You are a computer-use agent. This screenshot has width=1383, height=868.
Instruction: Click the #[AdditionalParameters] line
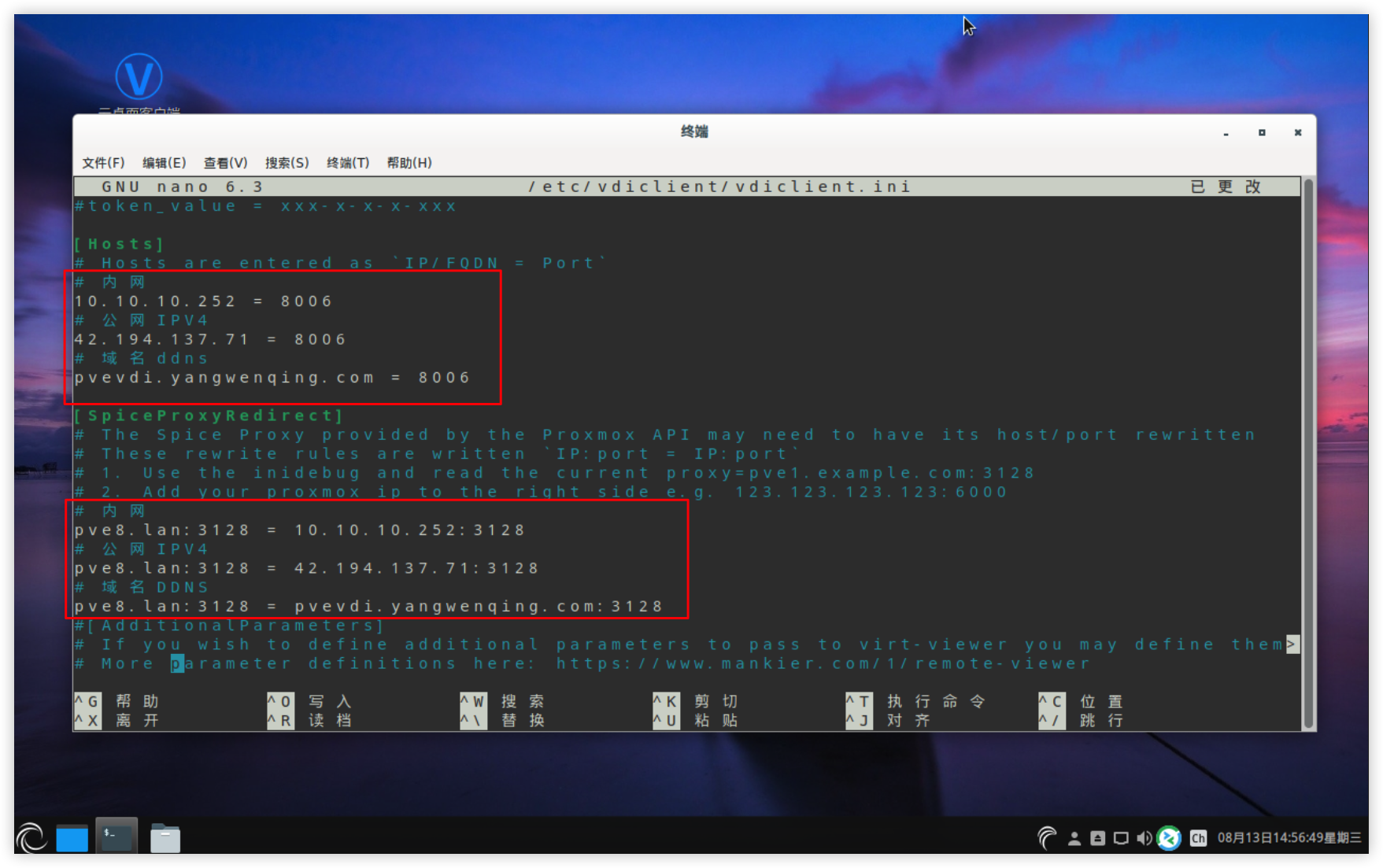229,626
